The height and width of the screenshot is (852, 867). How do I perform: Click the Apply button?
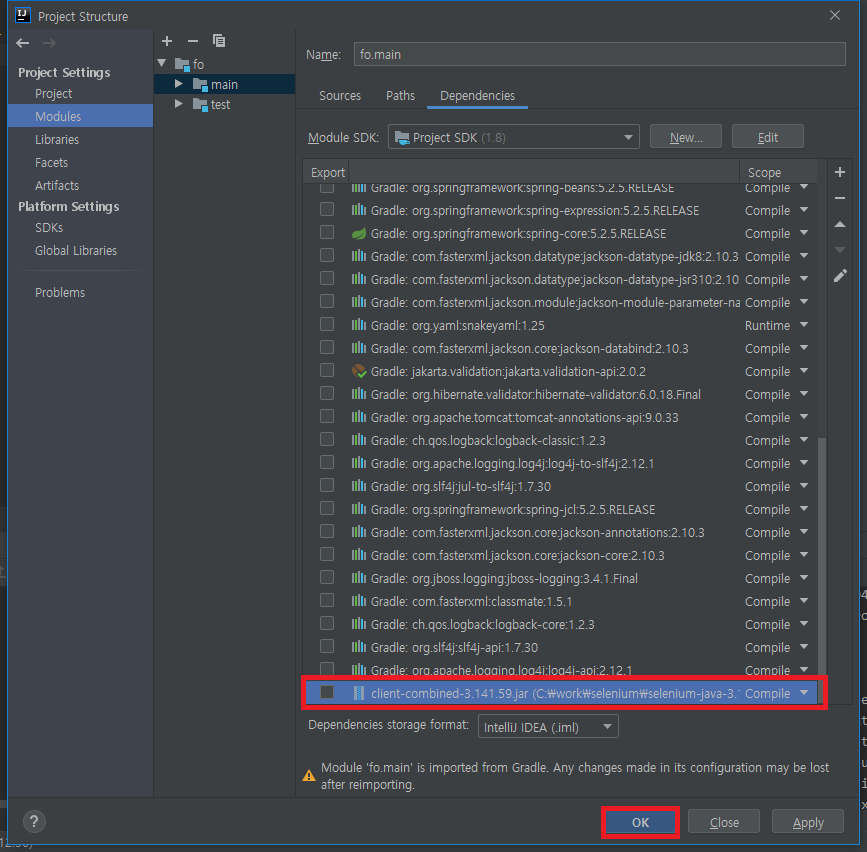[808, 822]
